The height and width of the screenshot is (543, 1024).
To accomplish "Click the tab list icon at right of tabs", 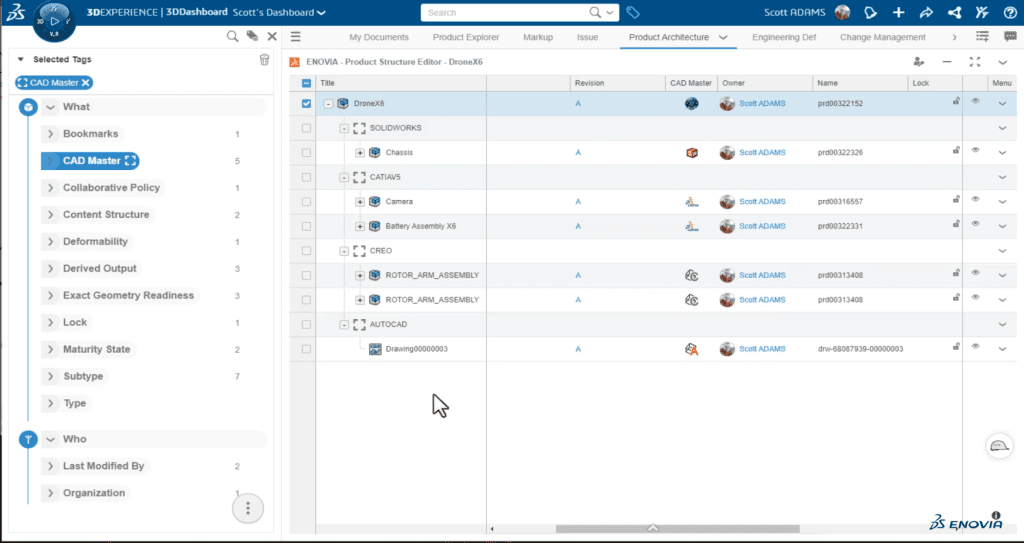I will pos(982,37).
